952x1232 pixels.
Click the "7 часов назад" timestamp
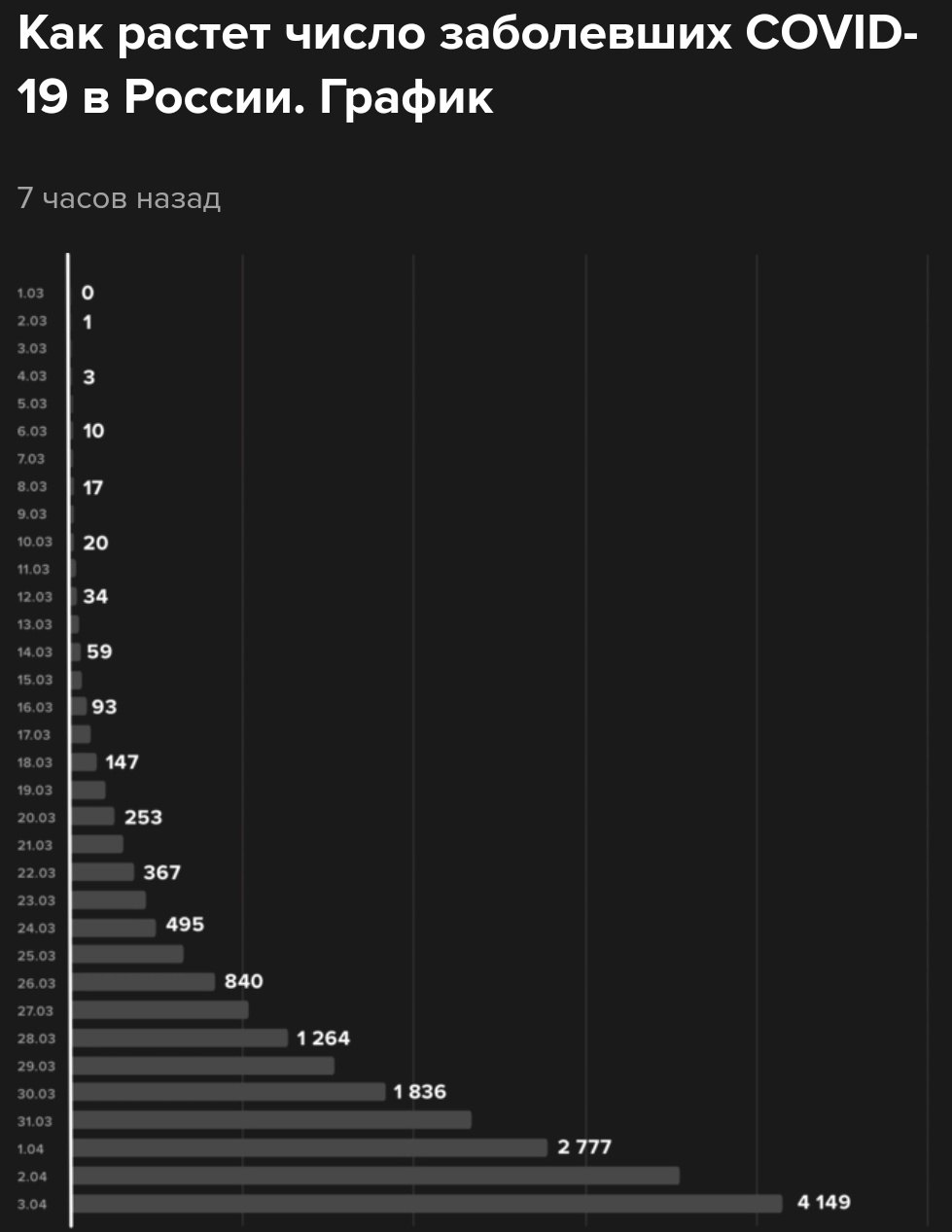pyautogui.click(x=120, y=198)
